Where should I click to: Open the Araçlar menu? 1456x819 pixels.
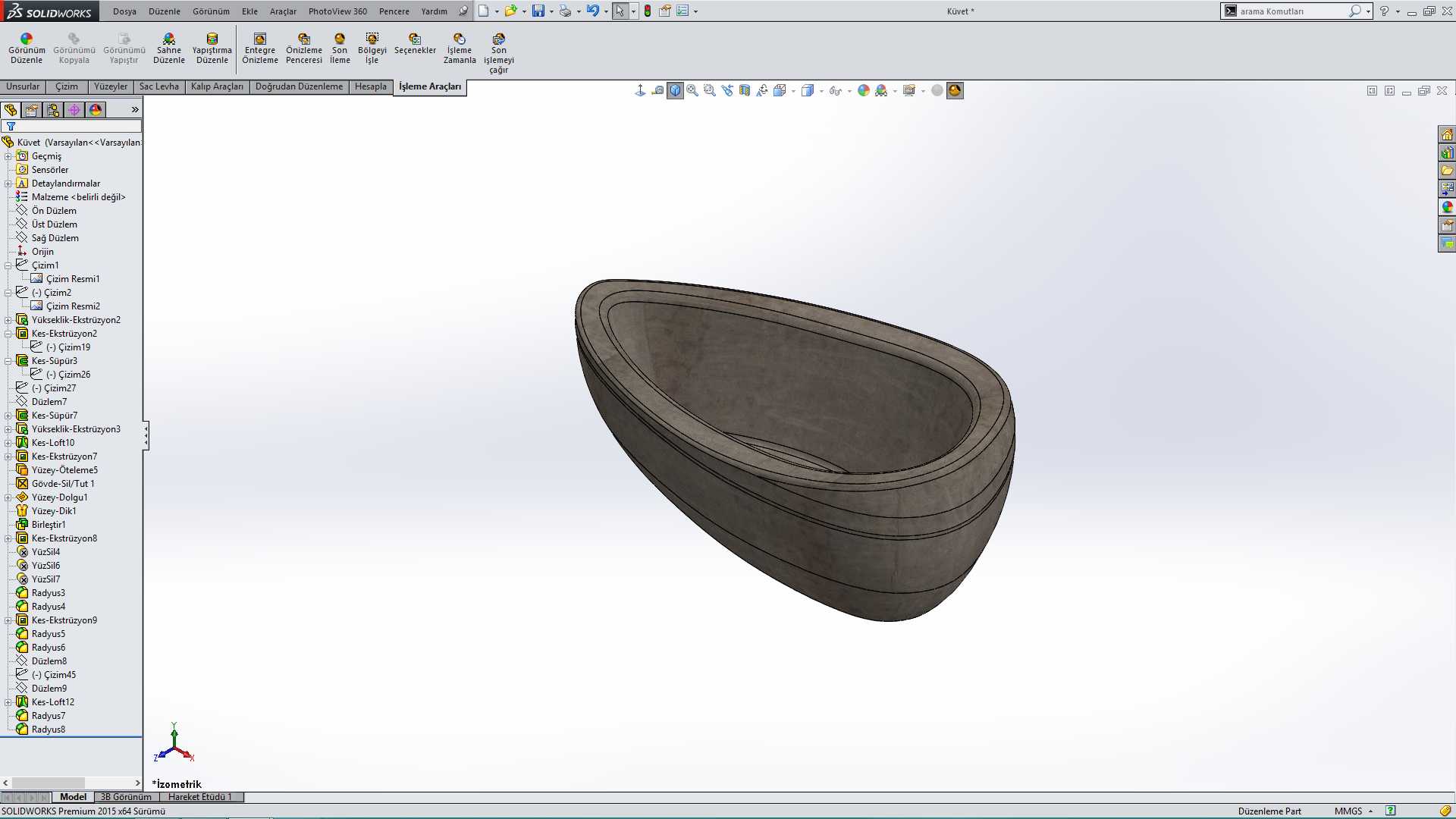(283, 11)
